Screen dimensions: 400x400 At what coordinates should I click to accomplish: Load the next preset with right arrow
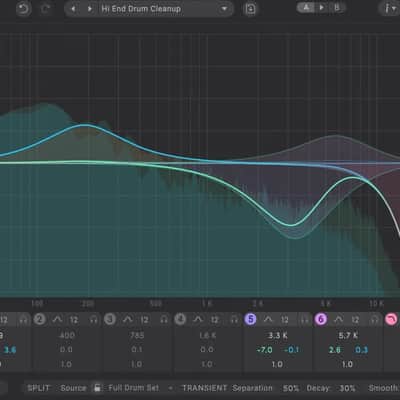(89, 9)
